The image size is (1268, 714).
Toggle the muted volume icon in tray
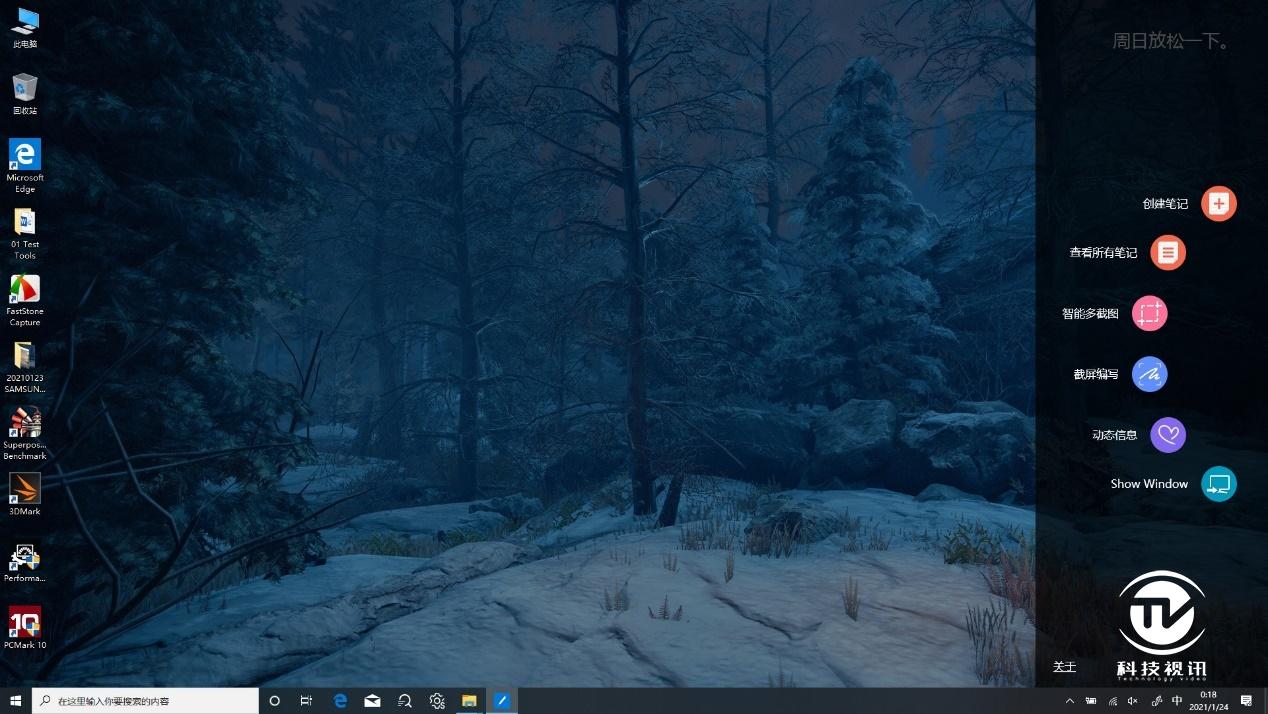(x=1133, y=701)
